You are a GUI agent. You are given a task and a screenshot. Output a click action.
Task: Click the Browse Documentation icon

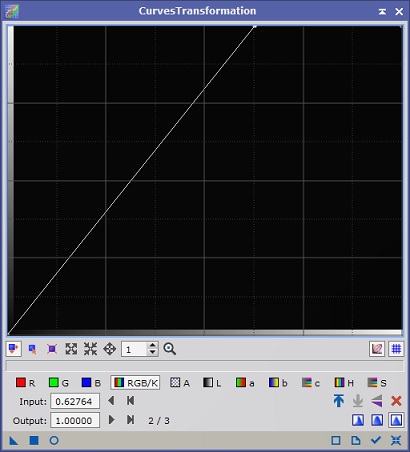tap(336, 441)
